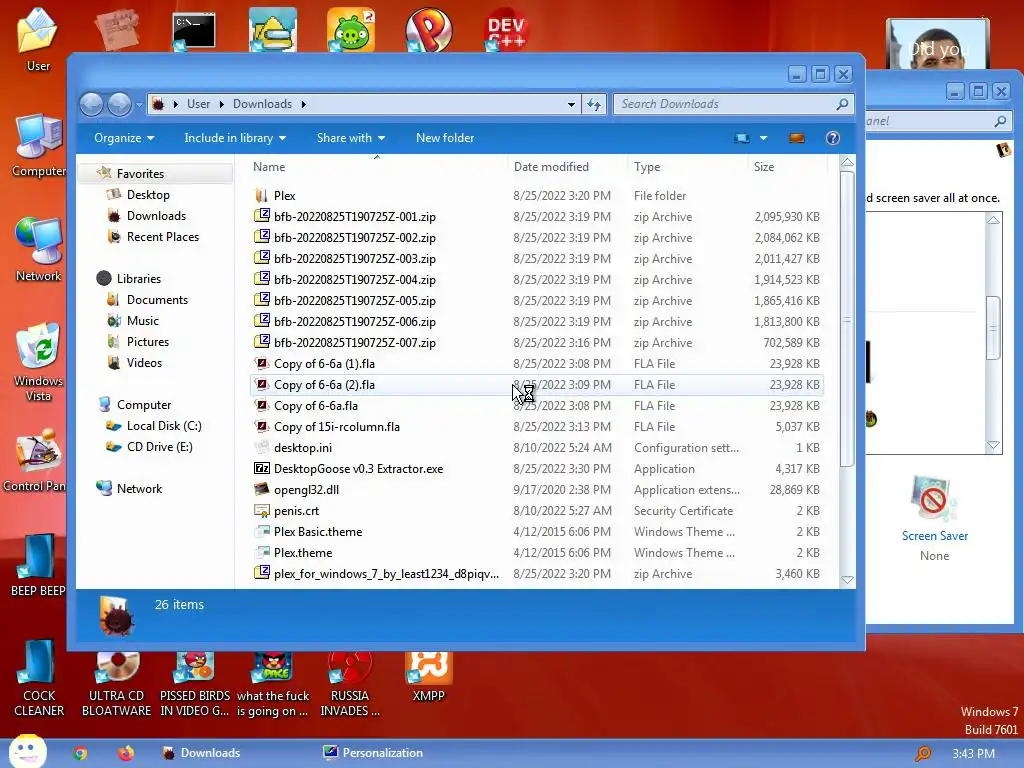Select Copy of 15i-rcolumn.fla file
The width and height of the screenshot is (1024, 768).
point(536,426)
